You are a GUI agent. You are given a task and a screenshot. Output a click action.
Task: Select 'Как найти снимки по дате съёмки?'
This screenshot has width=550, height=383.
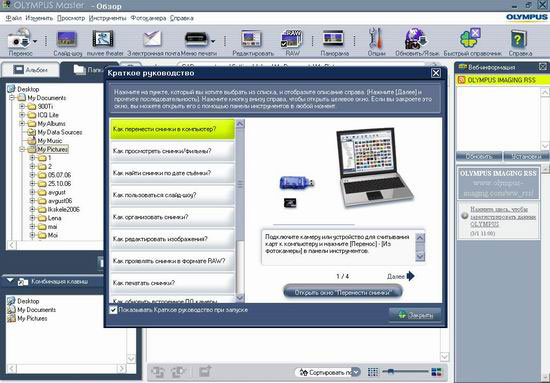click(x=172, y=173)
